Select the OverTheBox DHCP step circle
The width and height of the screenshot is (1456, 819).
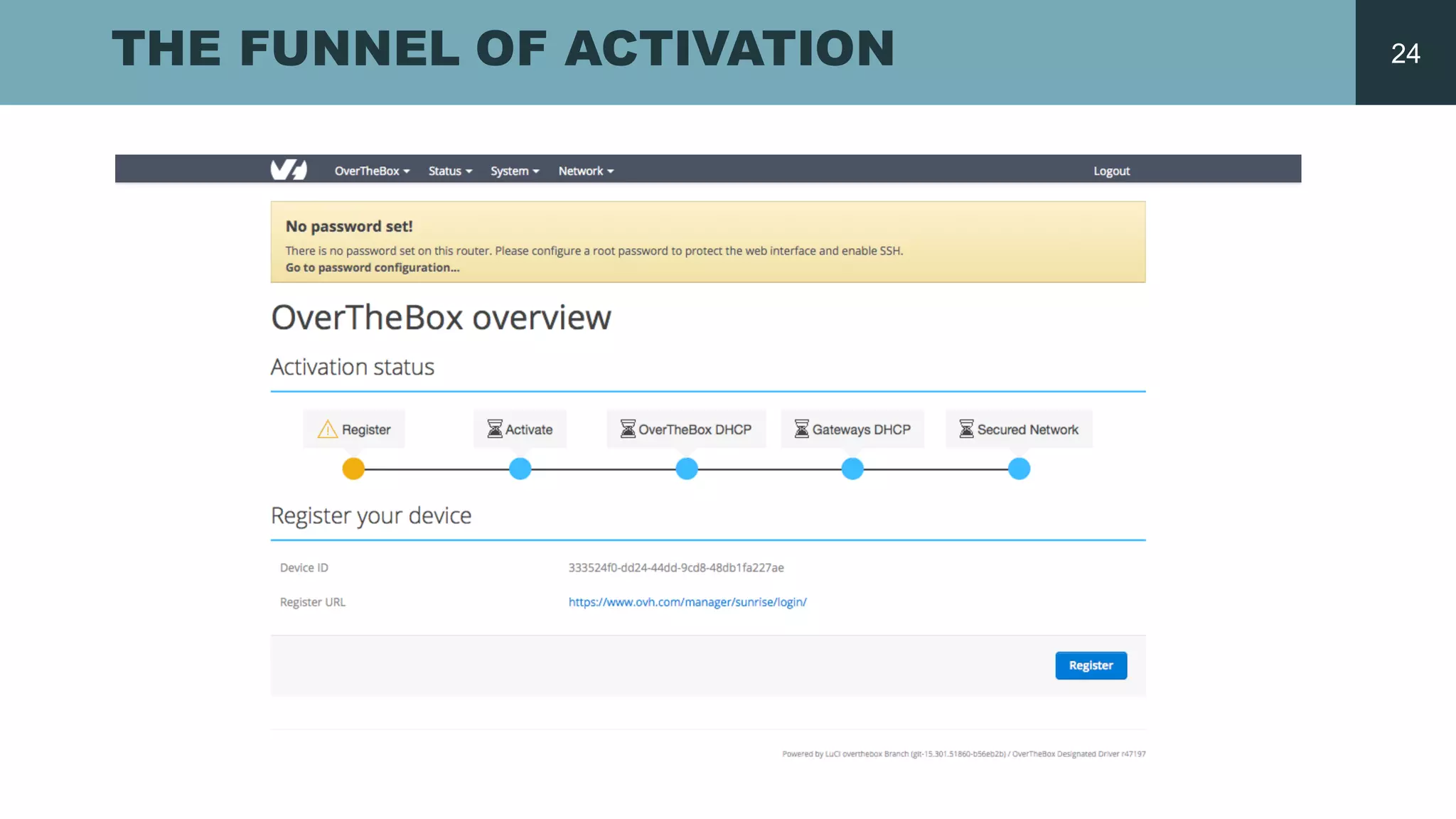point(687,469)
